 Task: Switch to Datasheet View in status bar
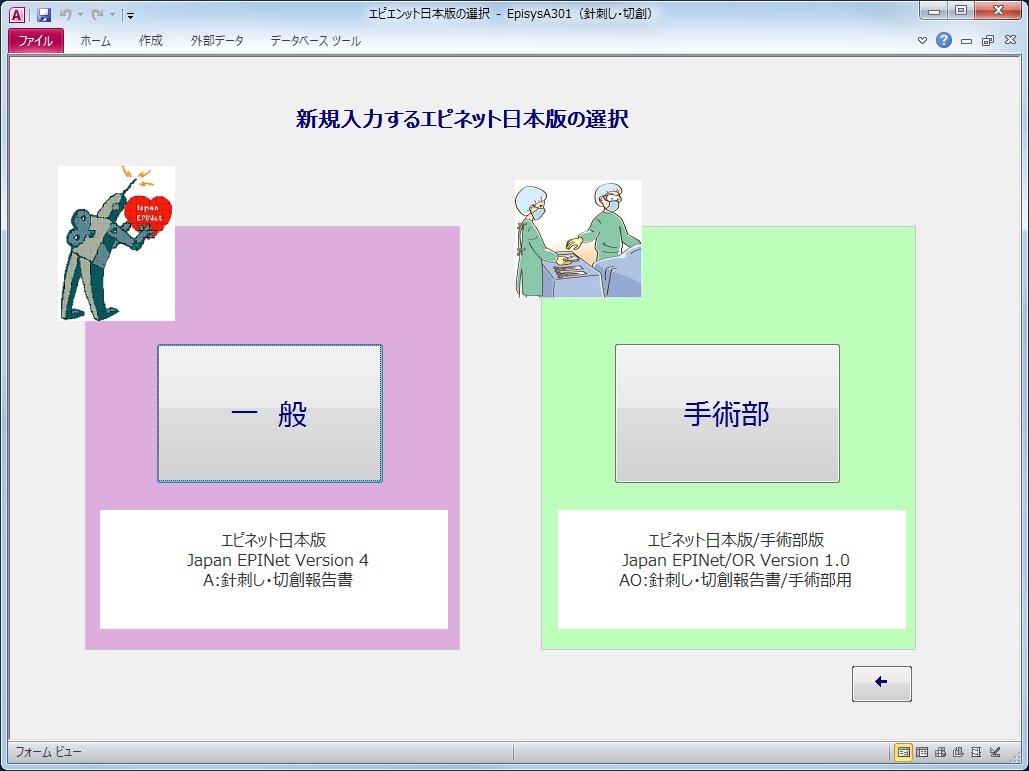pyautogui.click(x=922, y=752)
